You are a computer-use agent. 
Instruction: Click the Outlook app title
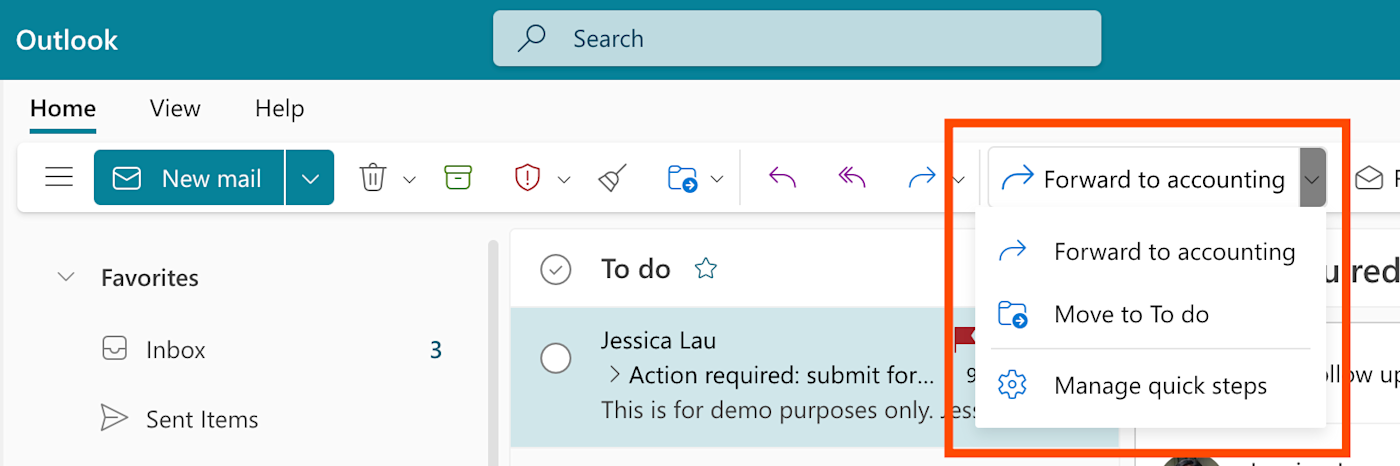pyautogui.click(x=67, y=40)
